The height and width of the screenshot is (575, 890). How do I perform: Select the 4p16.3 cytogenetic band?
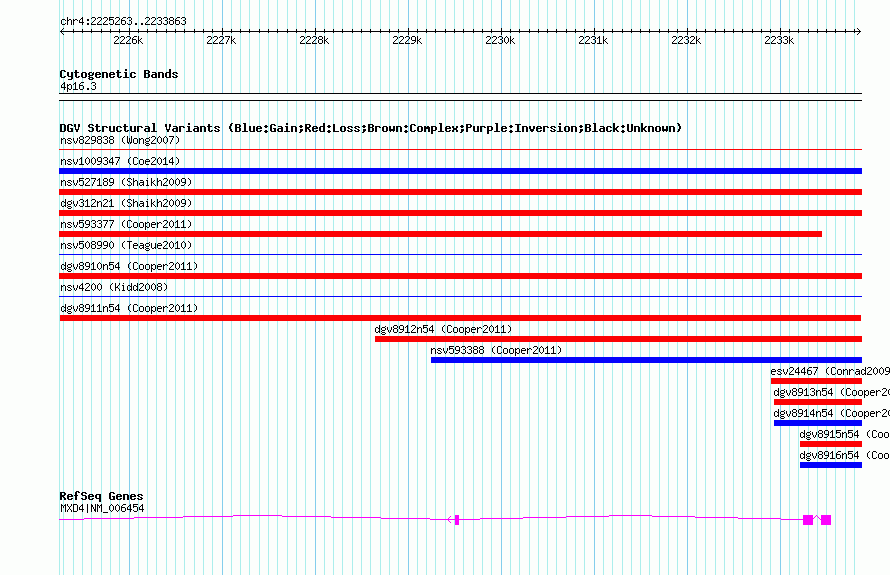78,87
